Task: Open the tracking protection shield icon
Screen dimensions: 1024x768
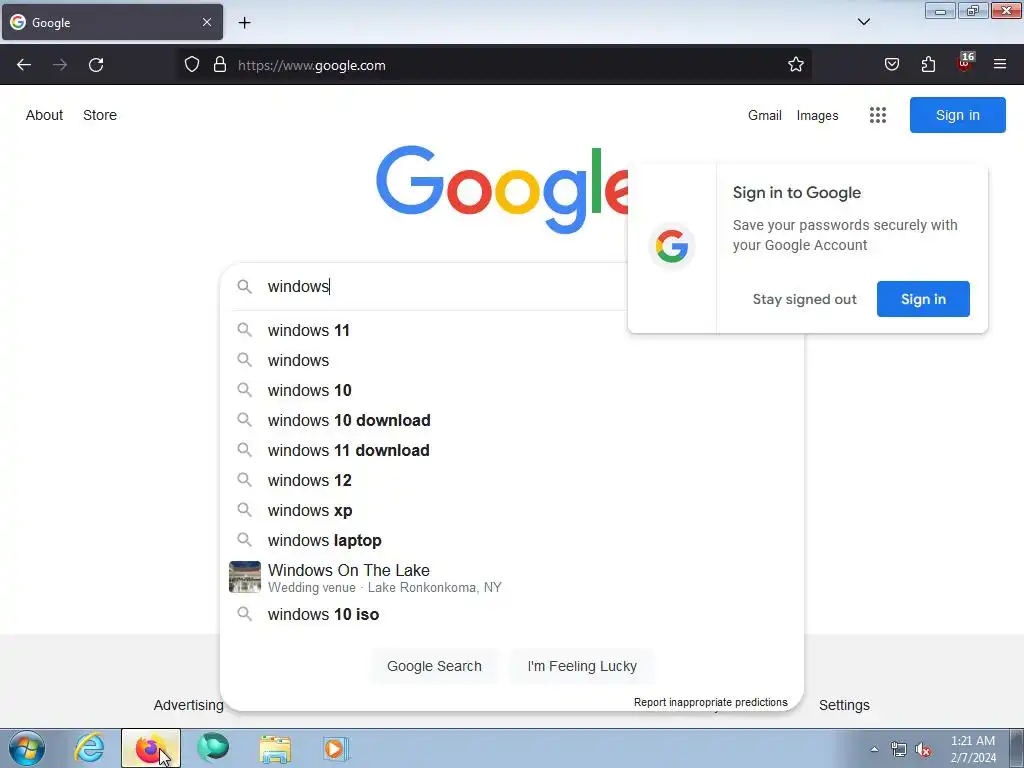Action: [191, 65]
